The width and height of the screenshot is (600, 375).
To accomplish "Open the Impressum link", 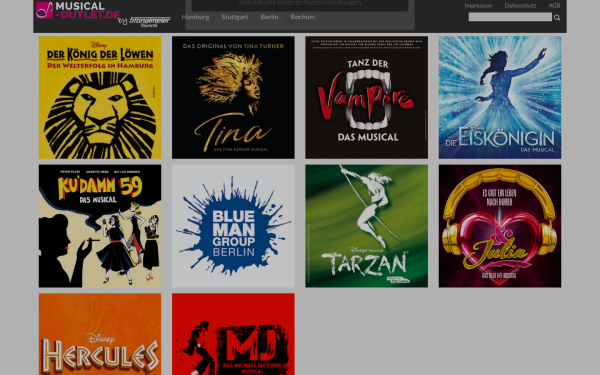I will [478, 5].
